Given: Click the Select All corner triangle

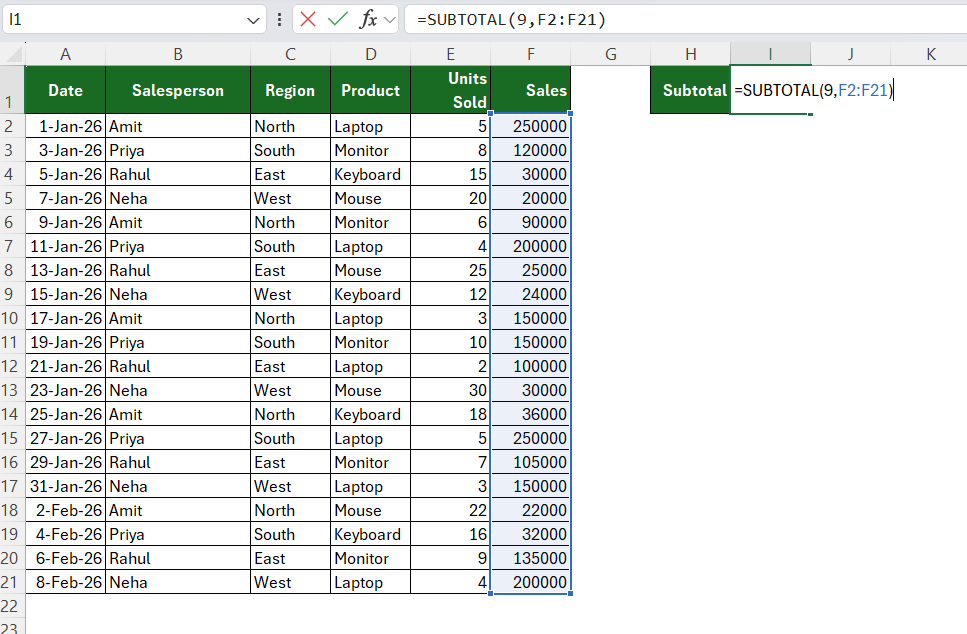Looking at the screenshot, I should 12,54.
